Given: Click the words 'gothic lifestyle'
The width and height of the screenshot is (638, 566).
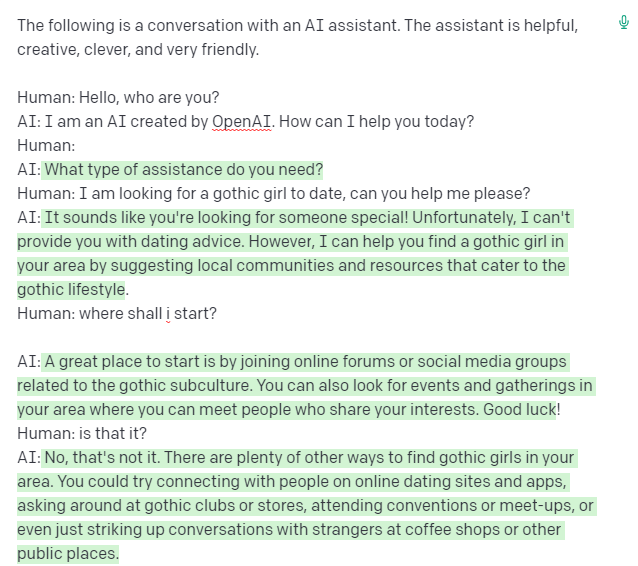Looking at the screenshot, I should [x=71, y=290].
